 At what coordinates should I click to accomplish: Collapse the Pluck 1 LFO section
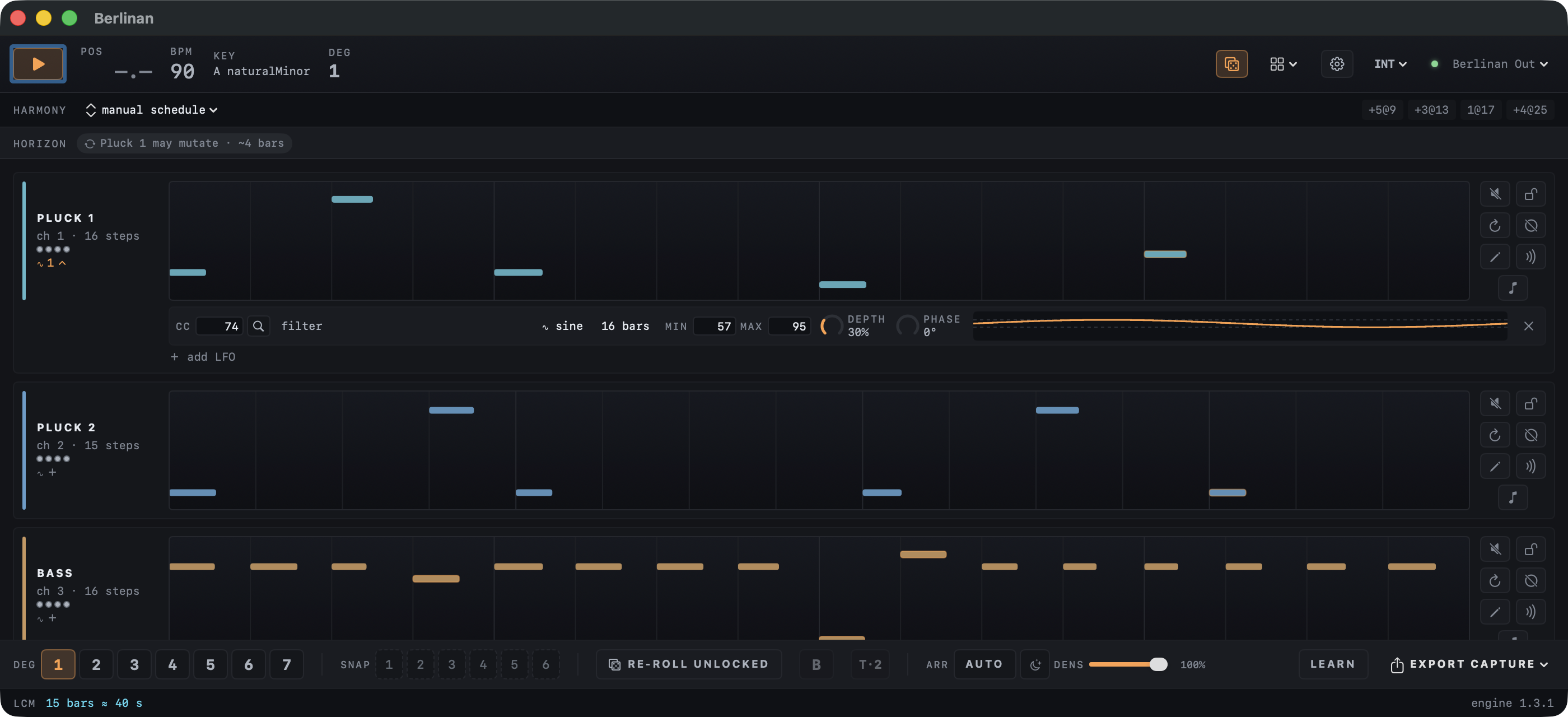(52, 263)
